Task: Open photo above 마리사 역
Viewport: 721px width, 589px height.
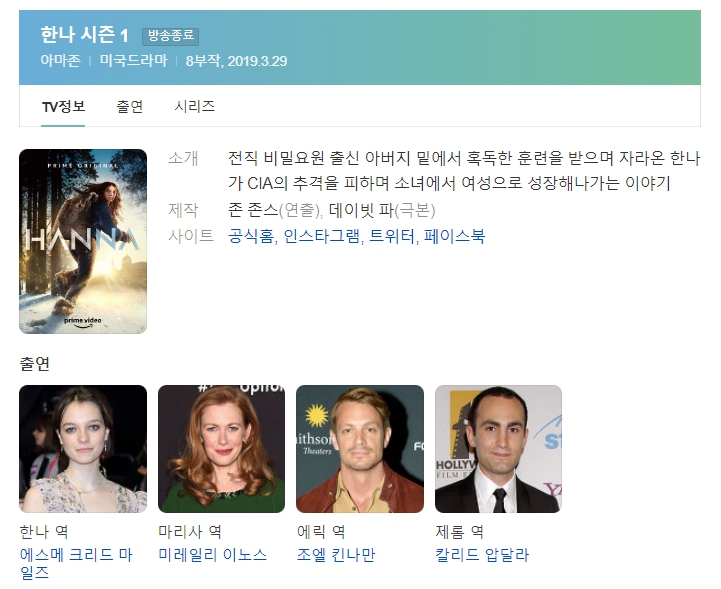Action: (x=221, y=449)
